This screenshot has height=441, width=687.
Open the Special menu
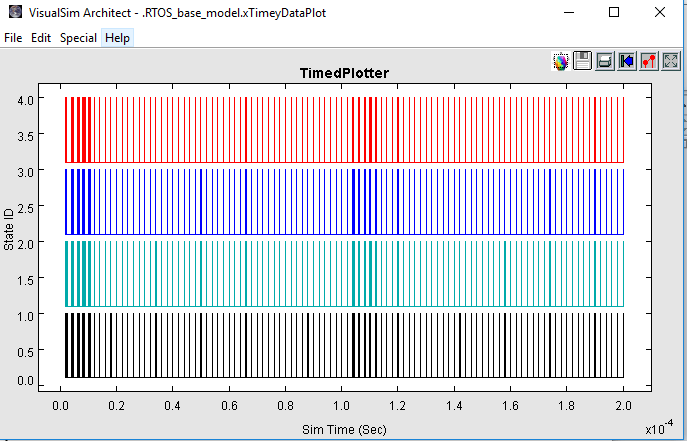(78, 38)
